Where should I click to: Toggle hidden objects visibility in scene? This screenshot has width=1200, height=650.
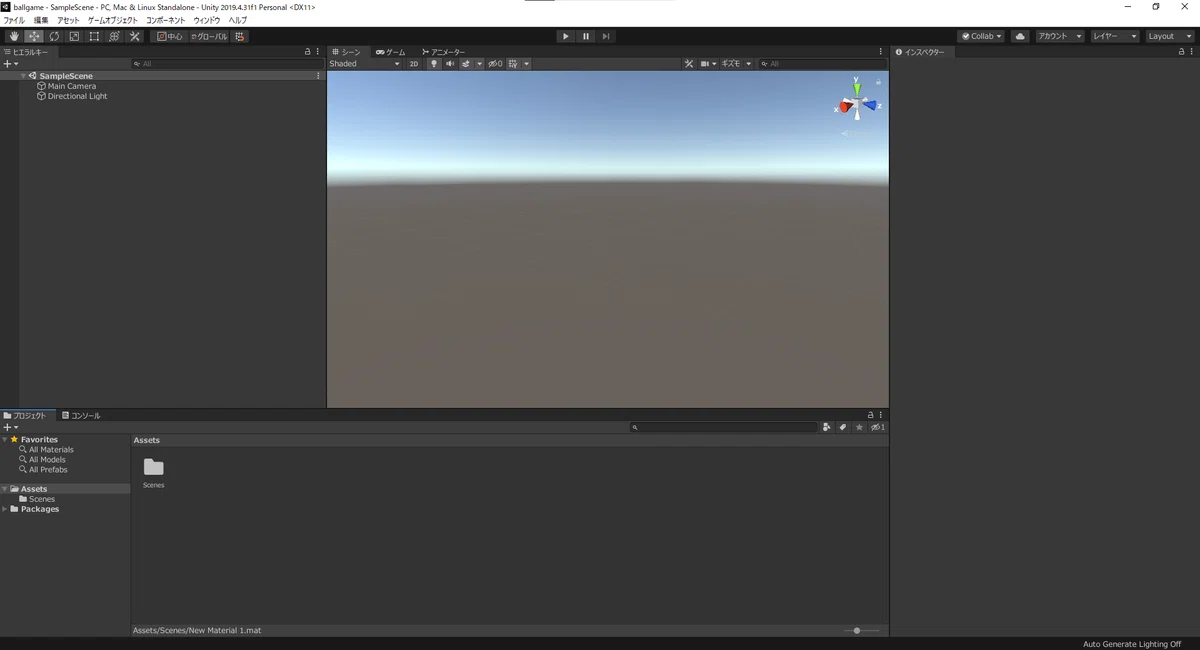(x=495, y=64)
